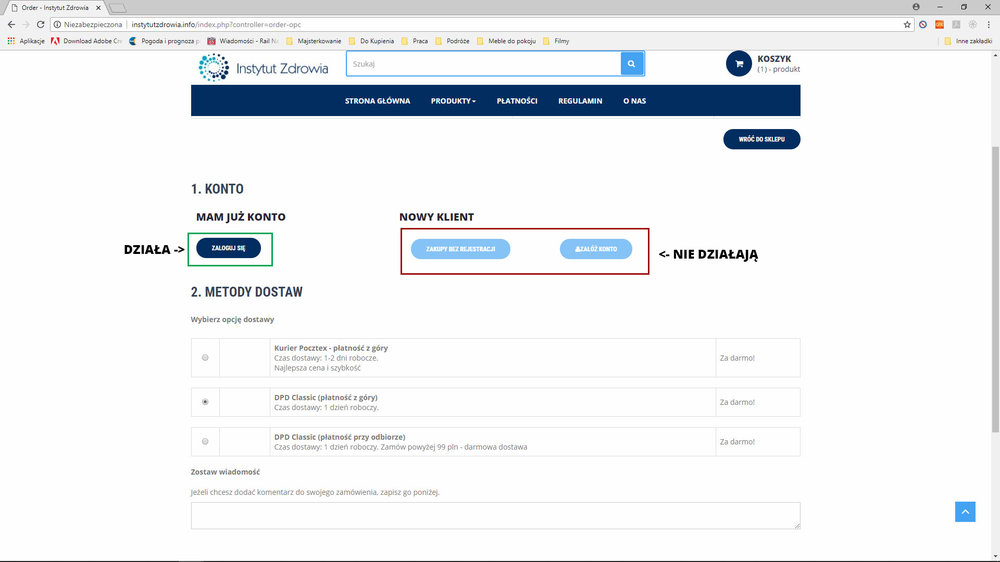1000x562 pixels.
Task: Click Kurier Pocztex - płatność z góry text
Action: 331,348
